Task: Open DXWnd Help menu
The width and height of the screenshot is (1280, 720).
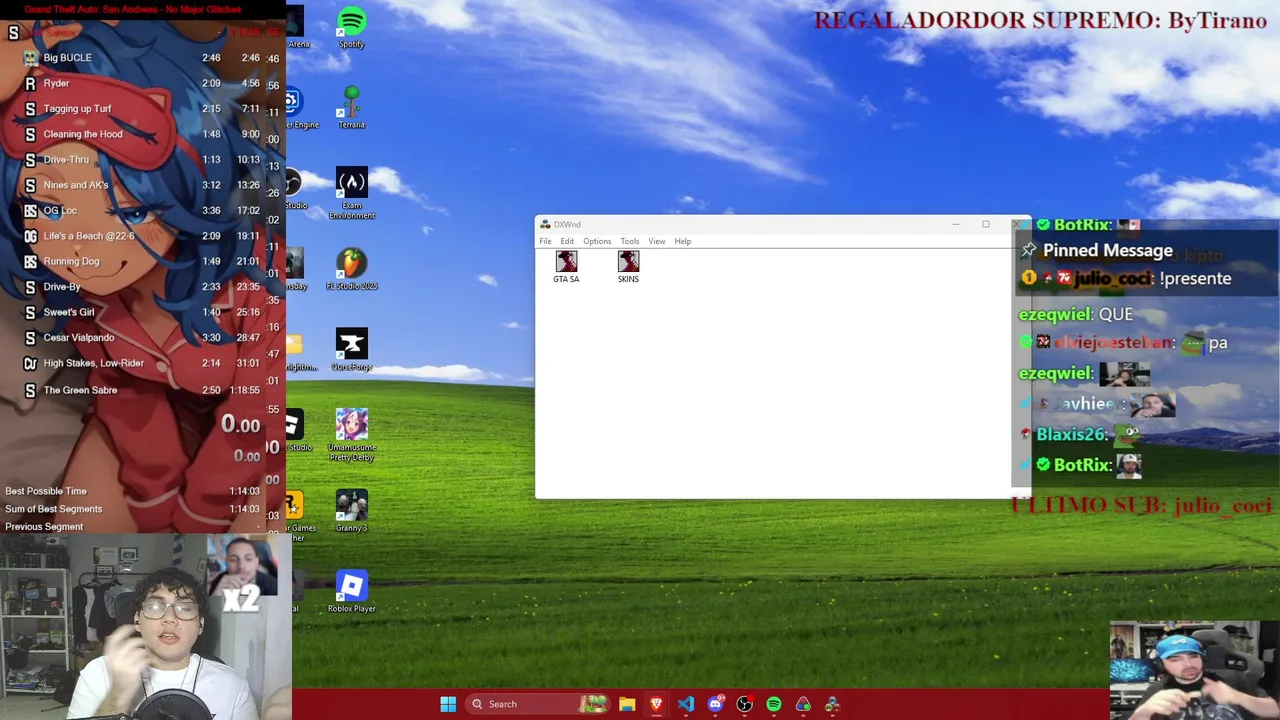Action: [682, 241]
